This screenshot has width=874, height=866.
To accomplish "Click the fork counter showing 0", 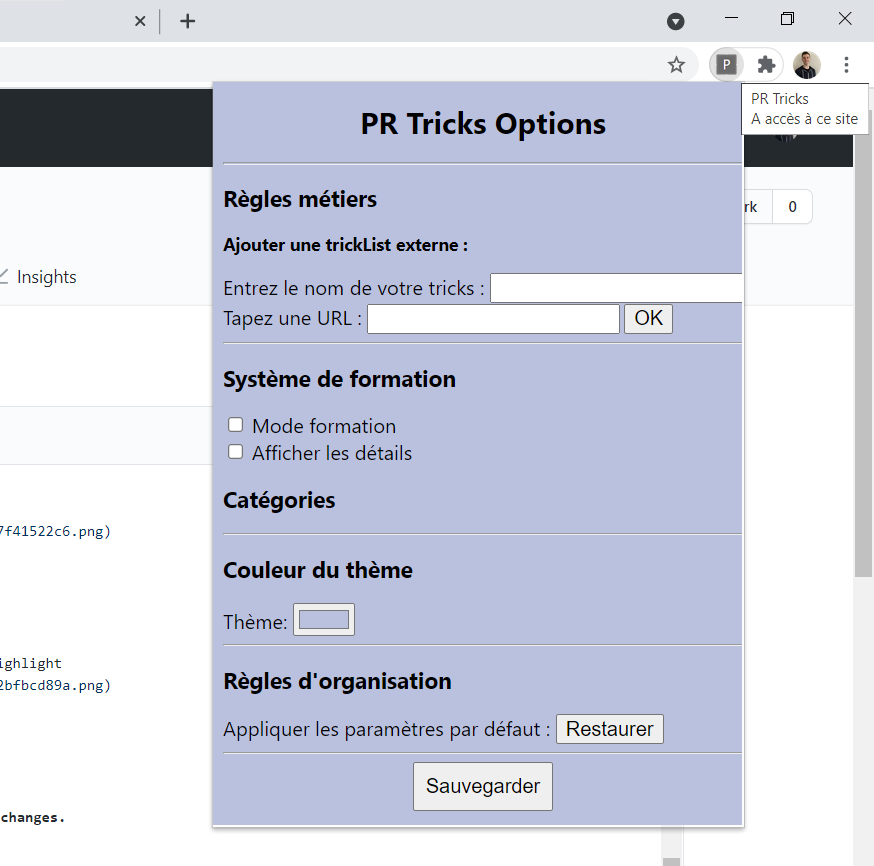I will click(x=792, y=206).
